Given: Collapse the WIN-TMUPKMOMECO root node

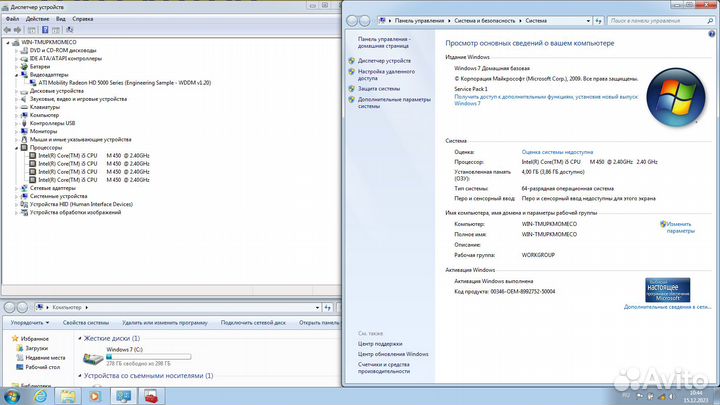Looking at the screenshot, I should 8,42.
